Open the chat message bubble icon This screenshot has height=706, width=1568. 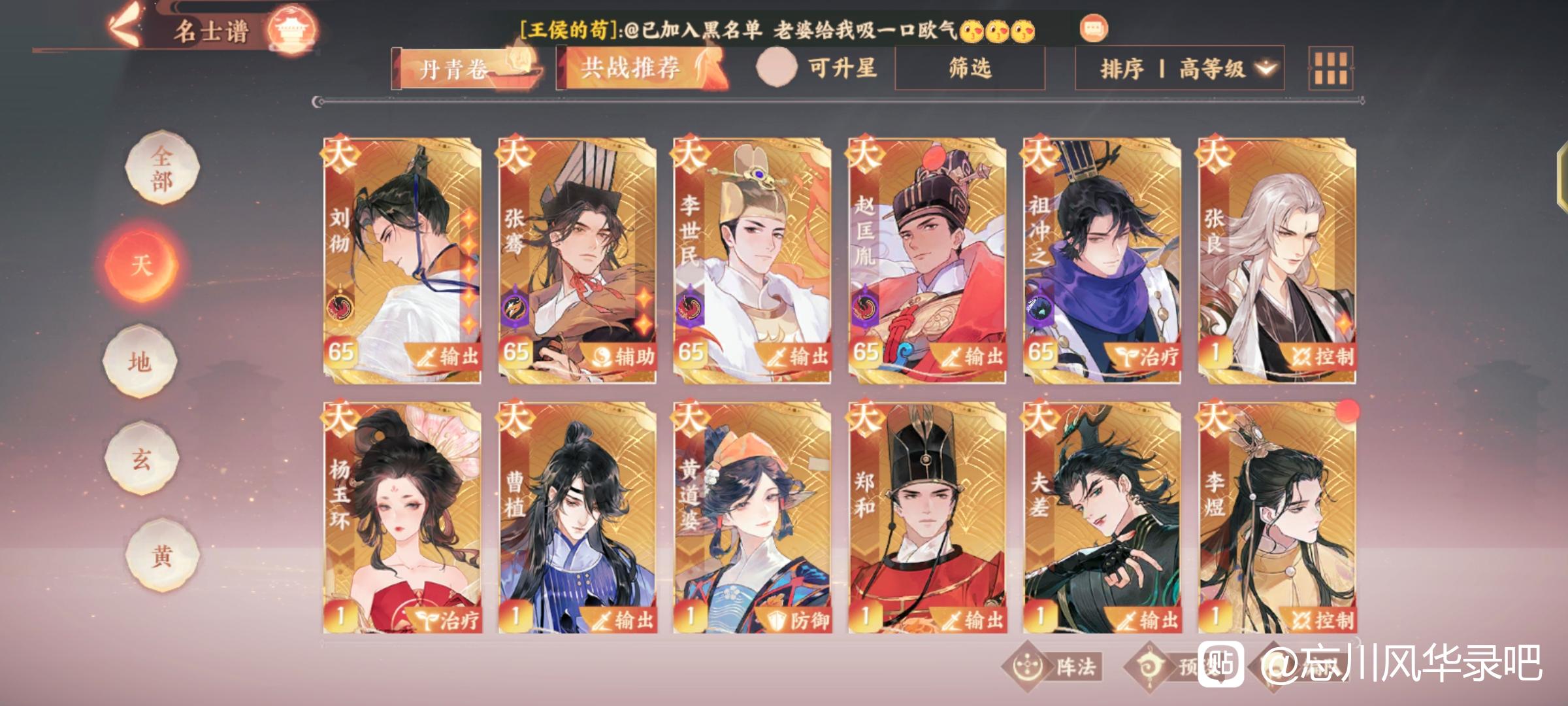pyautogui.click(x=1094, y=29)
